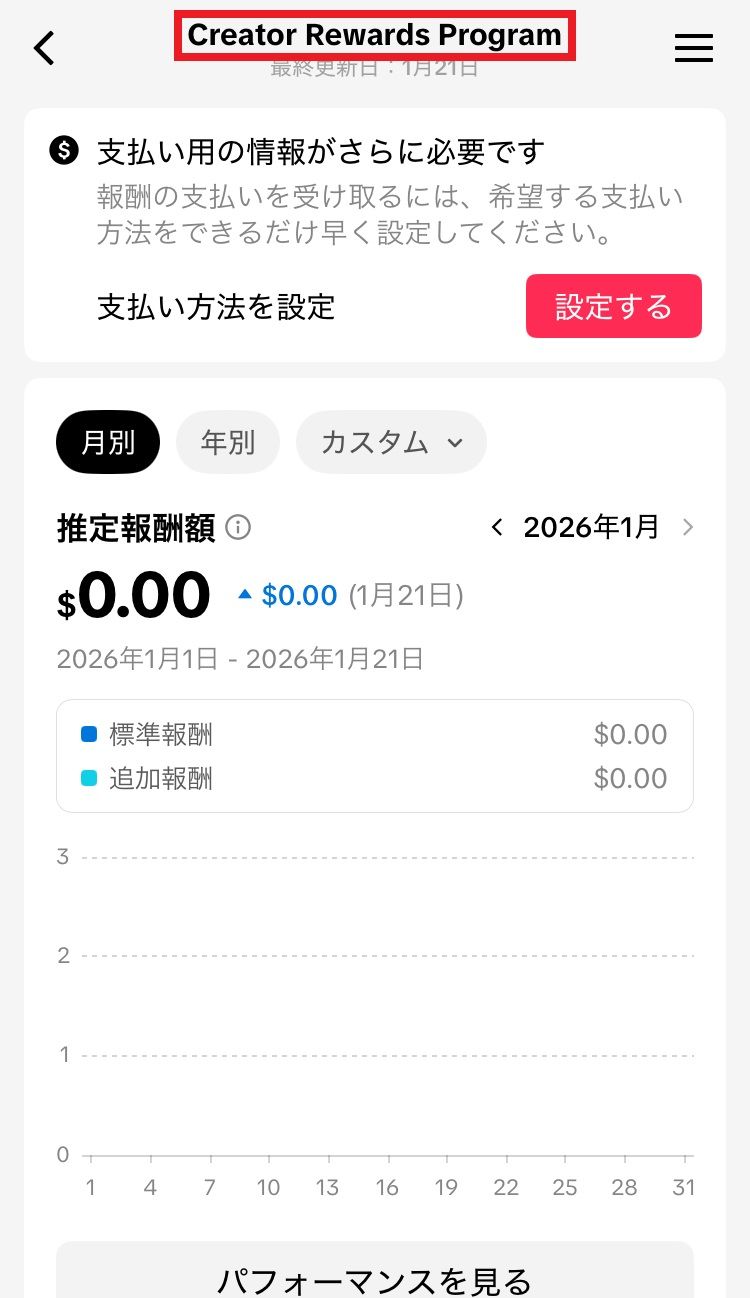This screenshot has width=750, height=1298.
Task: Switch to the 年別 yearly tab
Action: click(x=228, y=442)
